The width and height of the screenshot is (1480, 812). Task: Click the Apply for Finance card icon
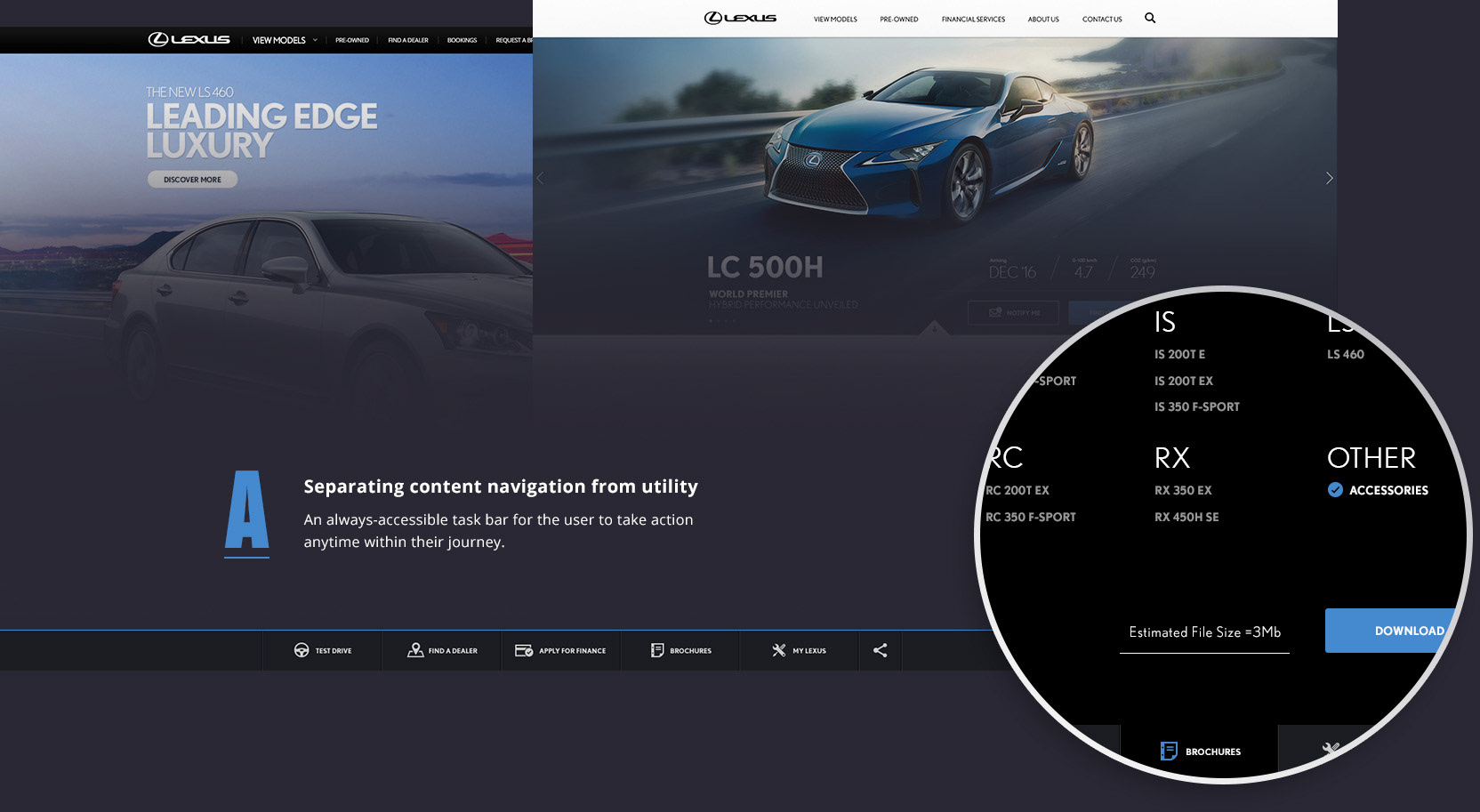[x=524, y=650]
